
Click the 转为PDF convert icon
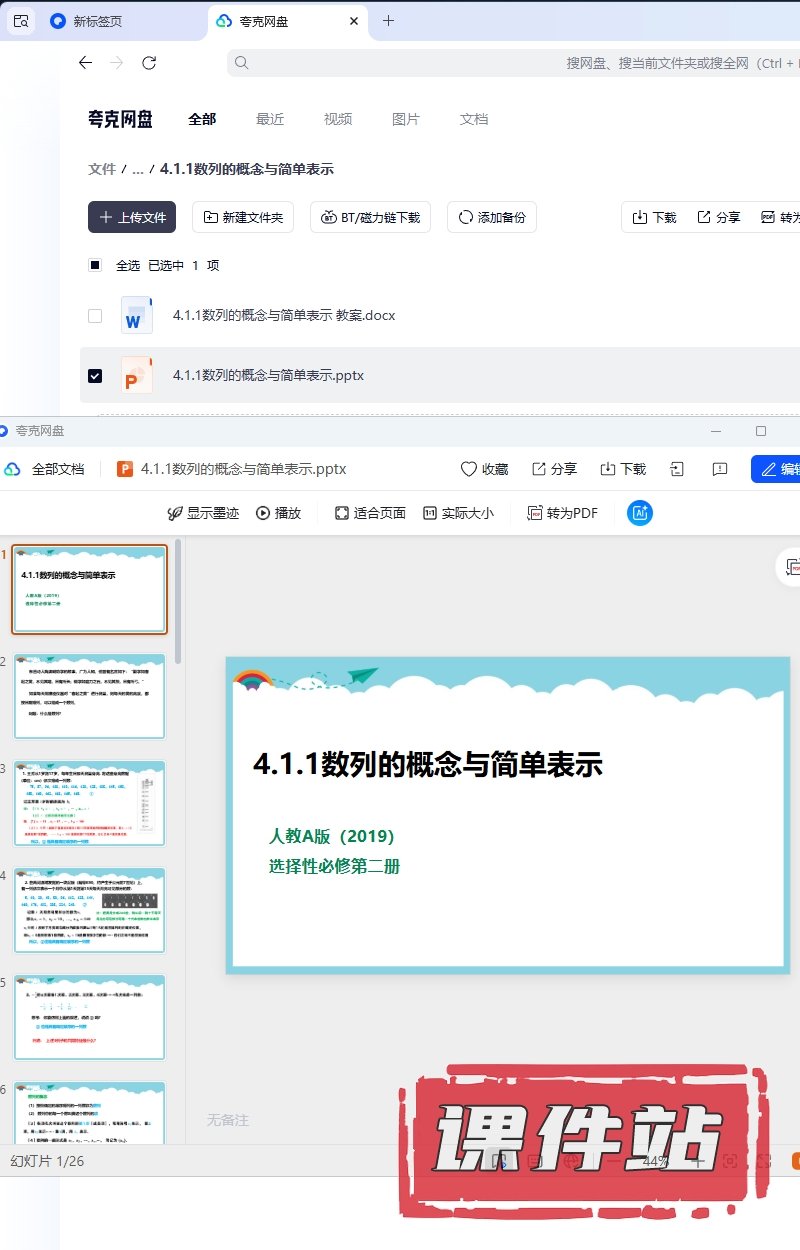535,513
